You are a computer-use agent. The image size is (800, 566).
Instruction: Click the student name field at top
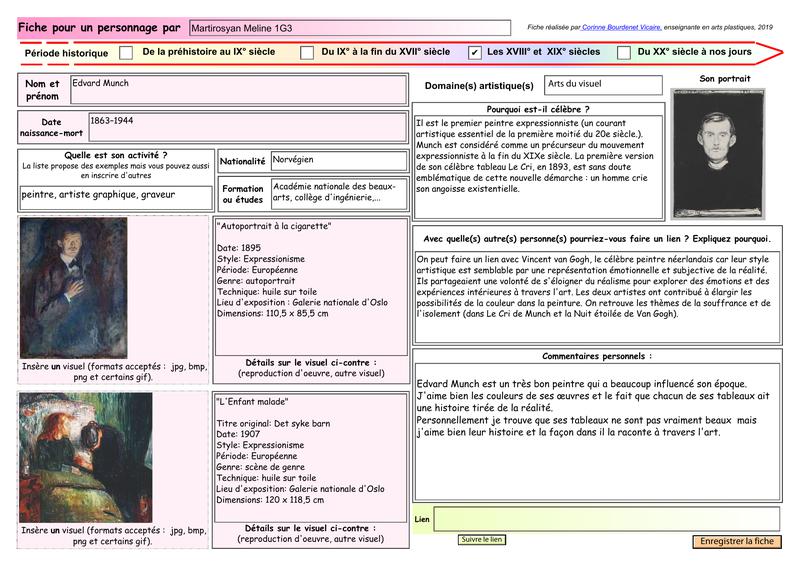348,28
